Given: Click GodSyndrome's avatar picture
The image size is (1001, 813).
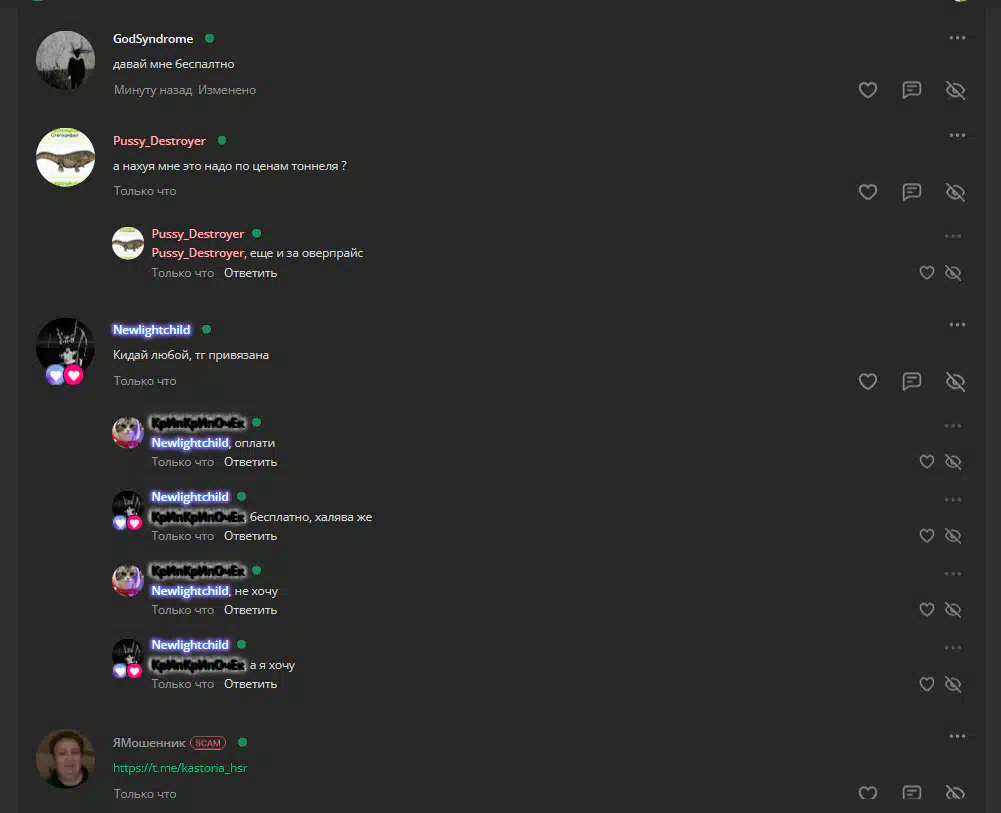Looking at the screenshot, I should 65,60.
